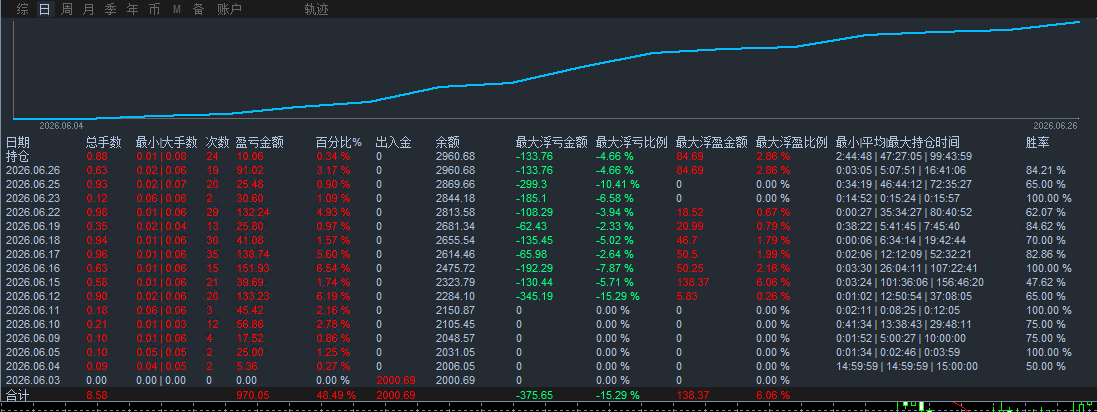This screenshot has width=1097, height=412.
Task: Click the profit value 138.74
Action: tap(253, 254)
